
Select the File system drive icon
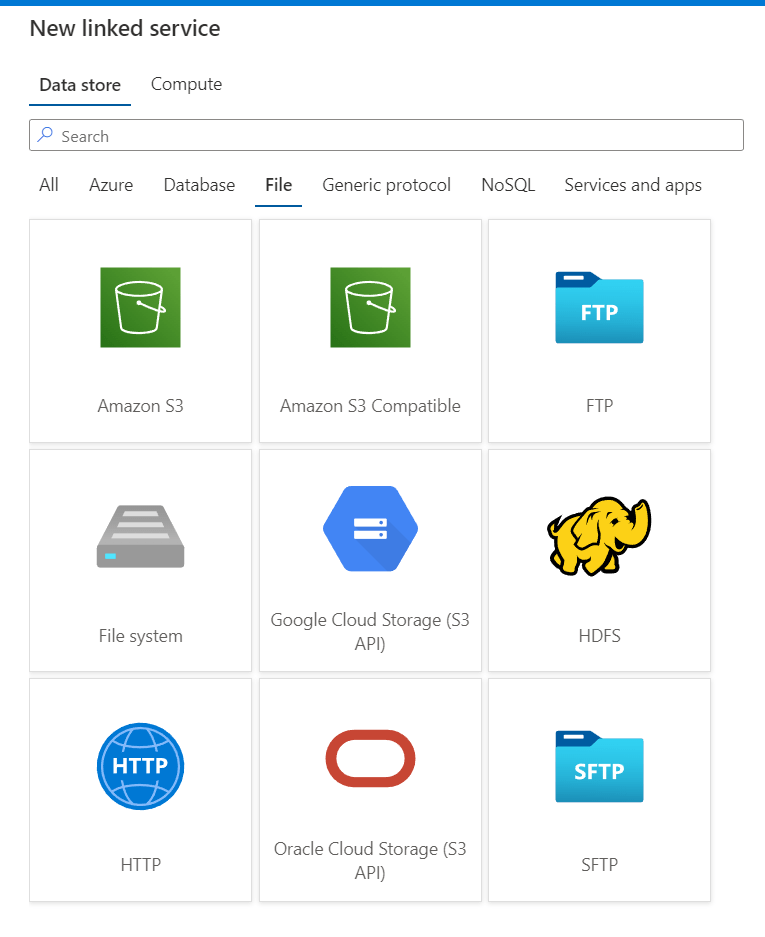coord(140,537)
